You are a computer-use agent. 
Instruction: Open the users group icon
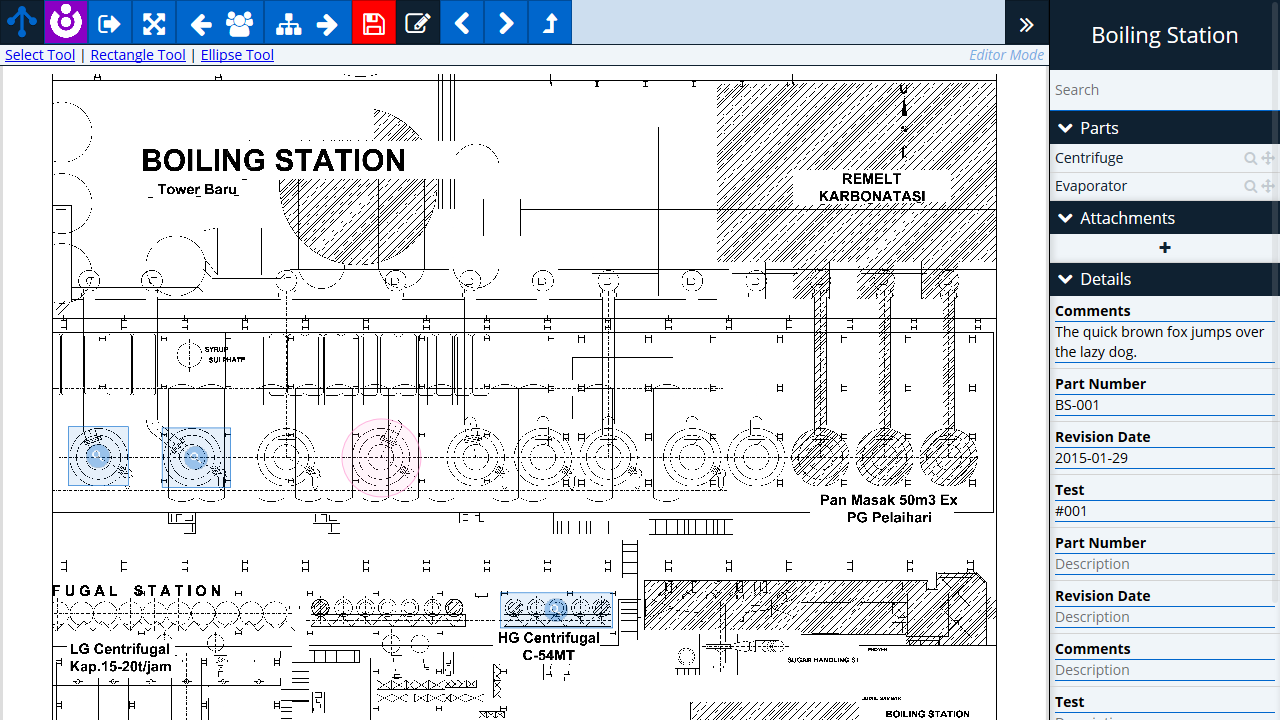pos(240,24)
